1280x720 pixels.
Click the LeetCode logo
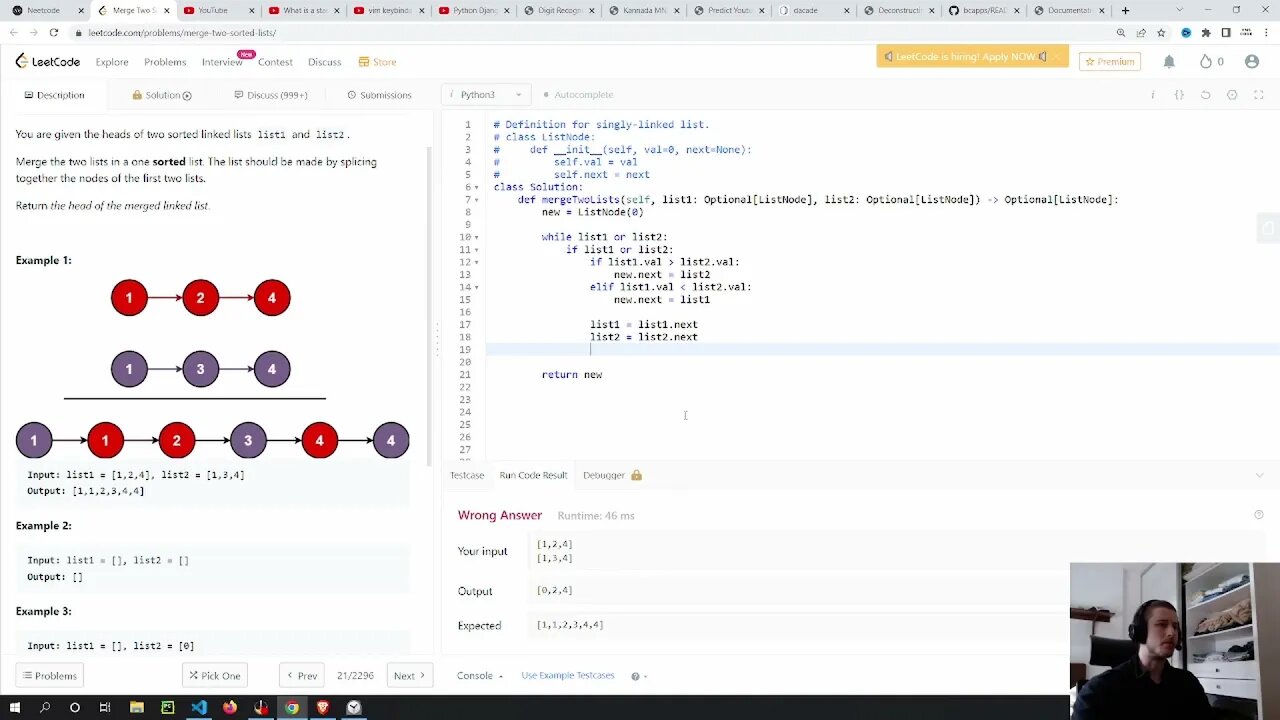[x=47, y=62]
